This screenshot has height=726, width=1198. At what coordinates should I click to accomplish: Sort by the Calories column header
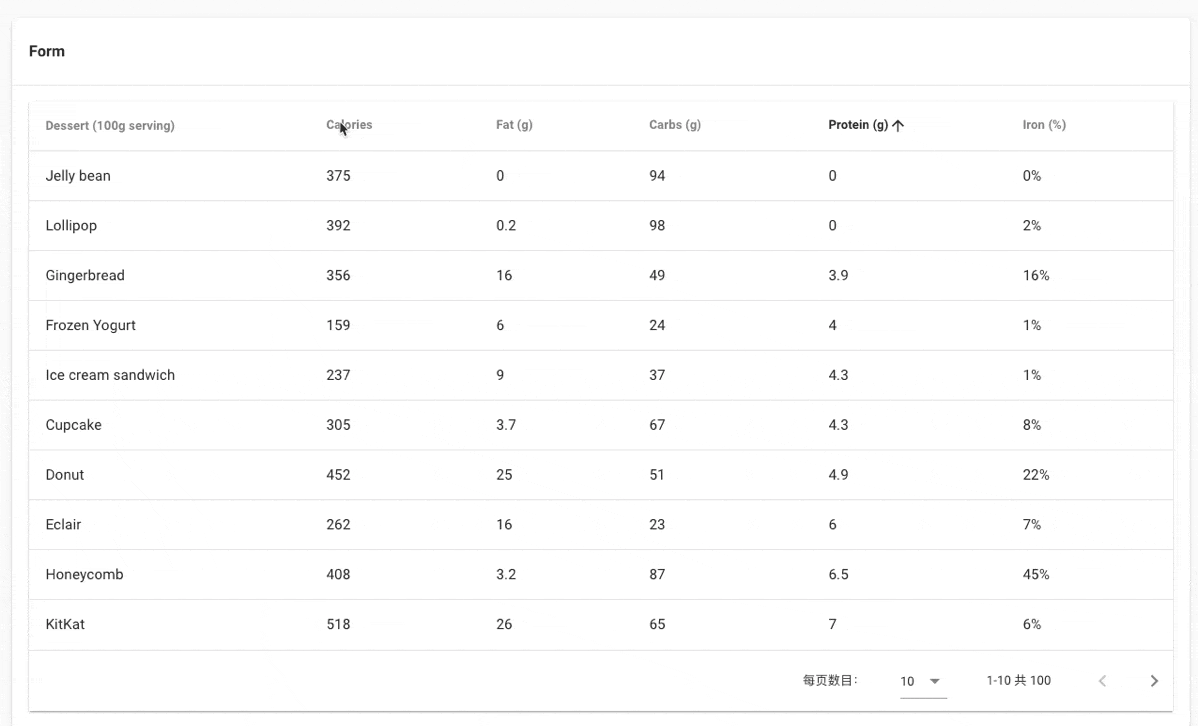pyautogui.click(x=349, y=125)
